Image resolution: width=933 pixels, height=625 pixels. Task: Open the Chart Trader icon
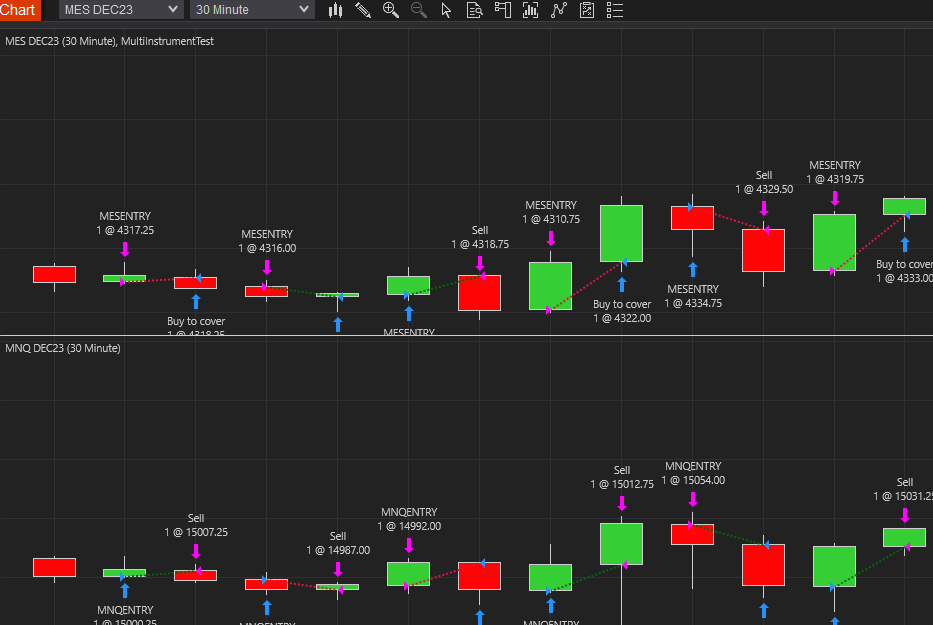503,10
